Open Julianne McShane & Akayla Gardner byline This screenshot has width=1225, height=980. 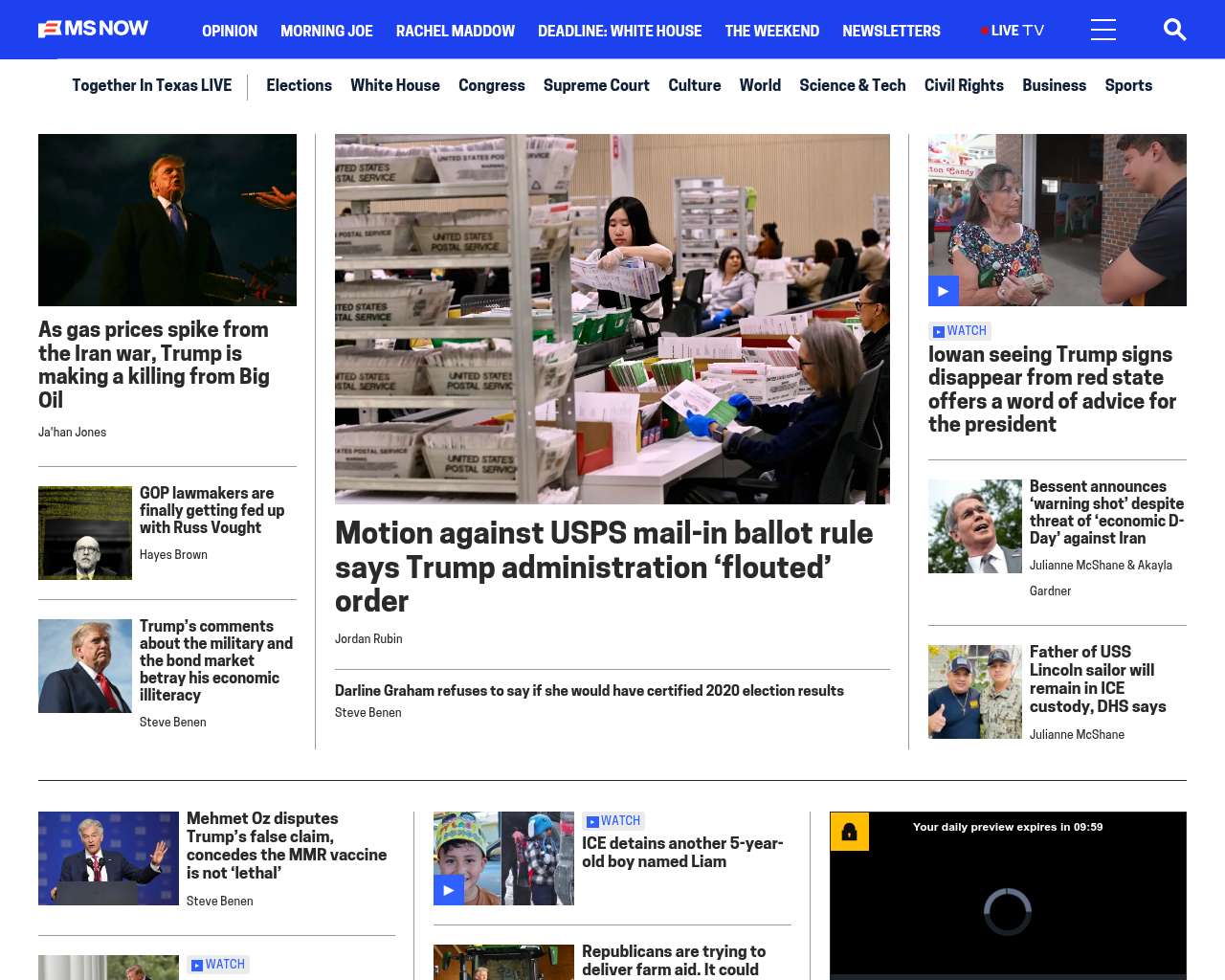[1101, 578]
